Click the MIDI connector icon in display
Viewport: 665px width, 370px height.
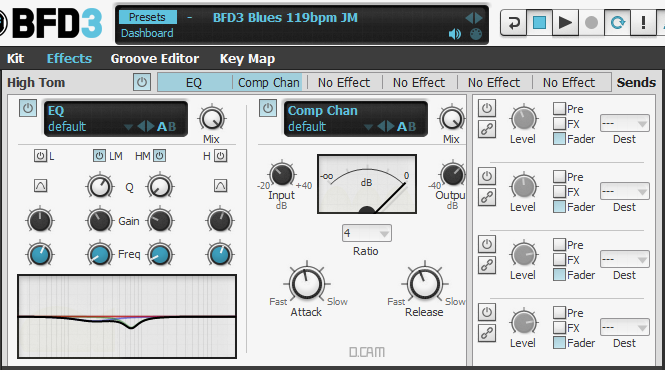coord(476,34)
